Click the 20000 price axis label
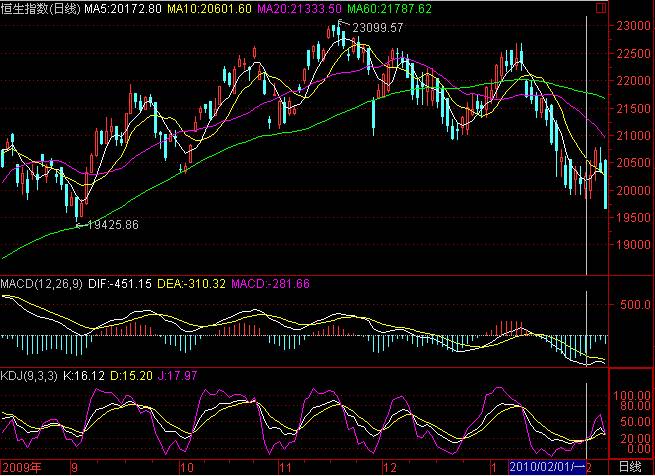The height and width of the screenshot is (476, 655). point(633,190)
